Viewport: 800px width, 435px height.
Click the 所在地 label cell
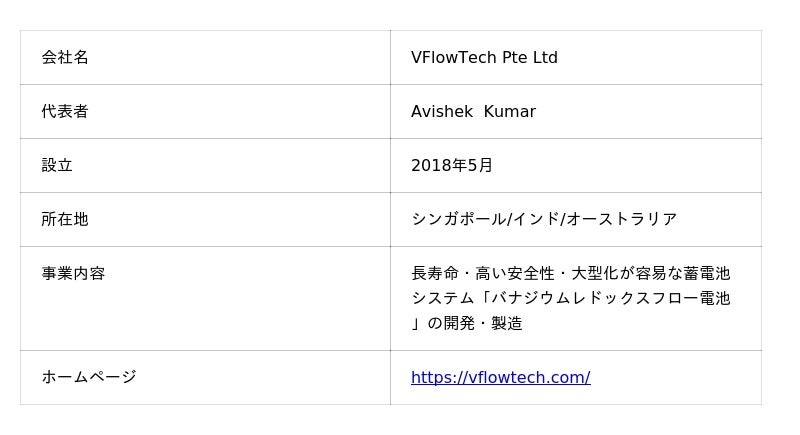click(x=65, y=219)
